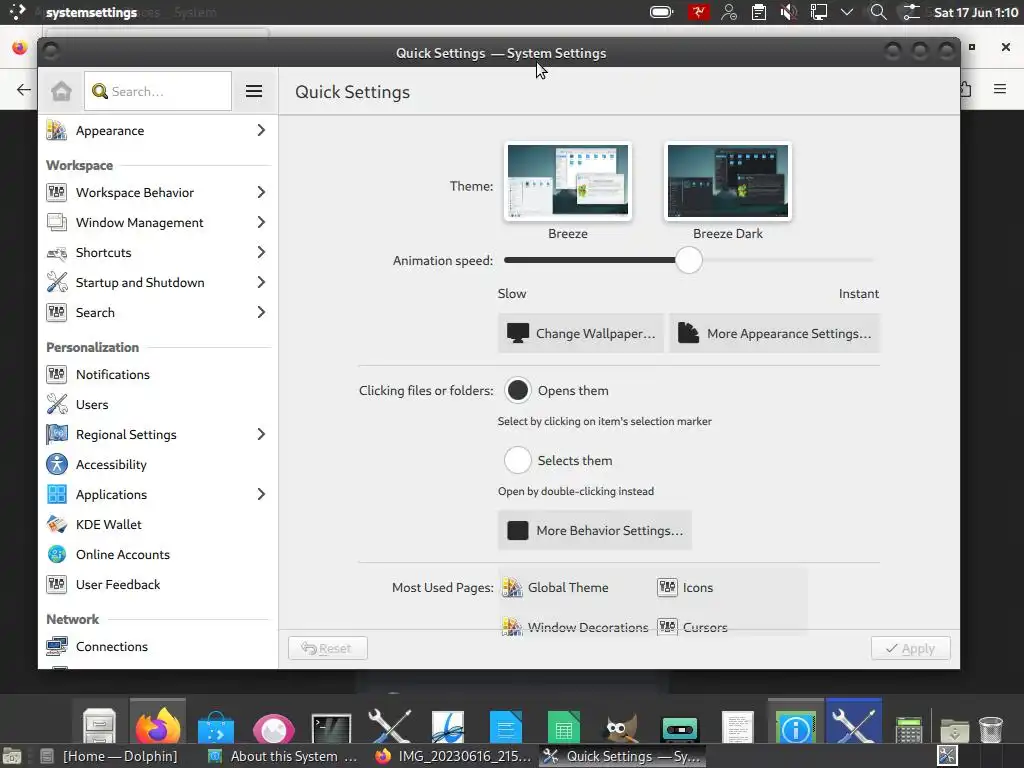The height and width of the screenshot is (768, 1024).
Task: Select the Breeze theme thumbnail
Action: [x=568, y=181]
